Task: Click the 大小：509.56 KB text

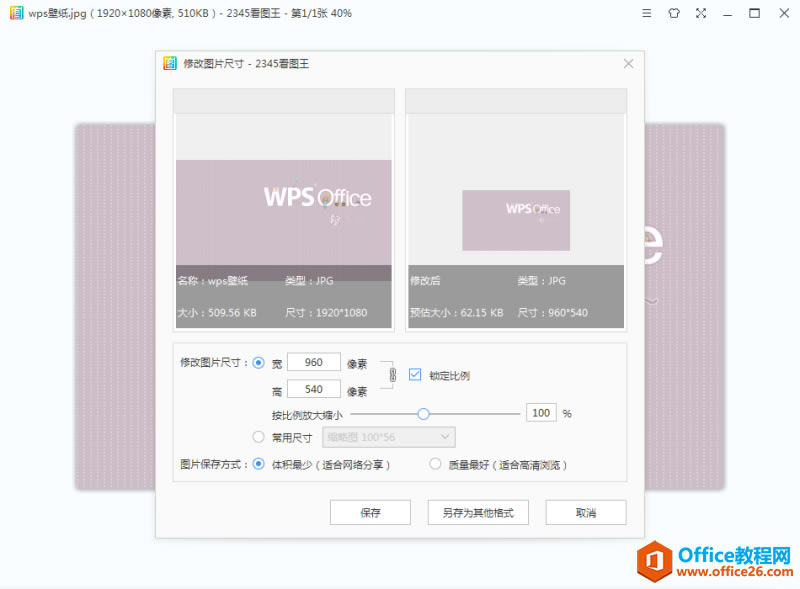Action: [217, 313]
